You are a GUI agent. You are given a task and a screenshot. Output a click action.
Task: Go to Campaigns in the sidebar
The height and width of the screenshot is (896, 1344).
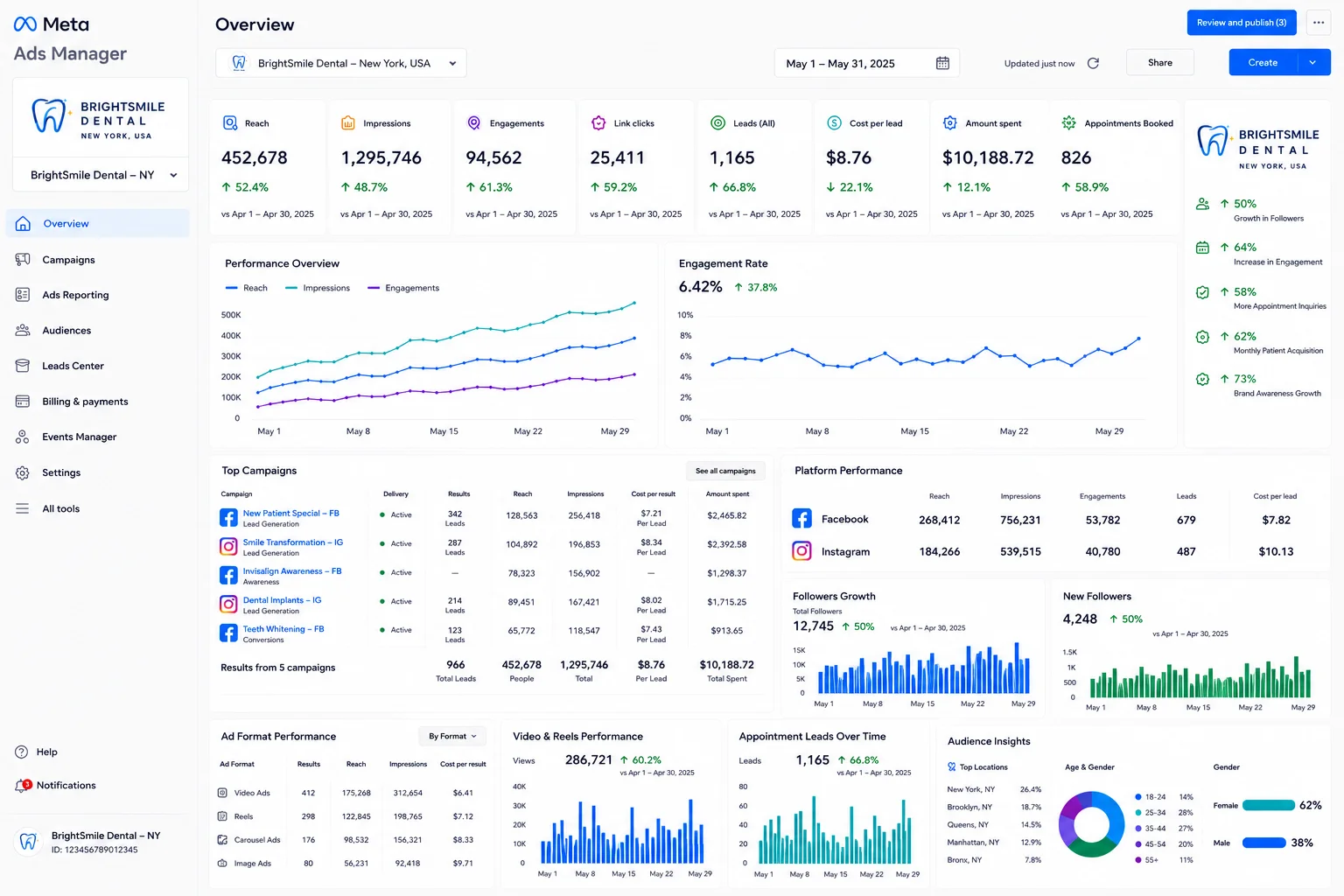[98, 260]
